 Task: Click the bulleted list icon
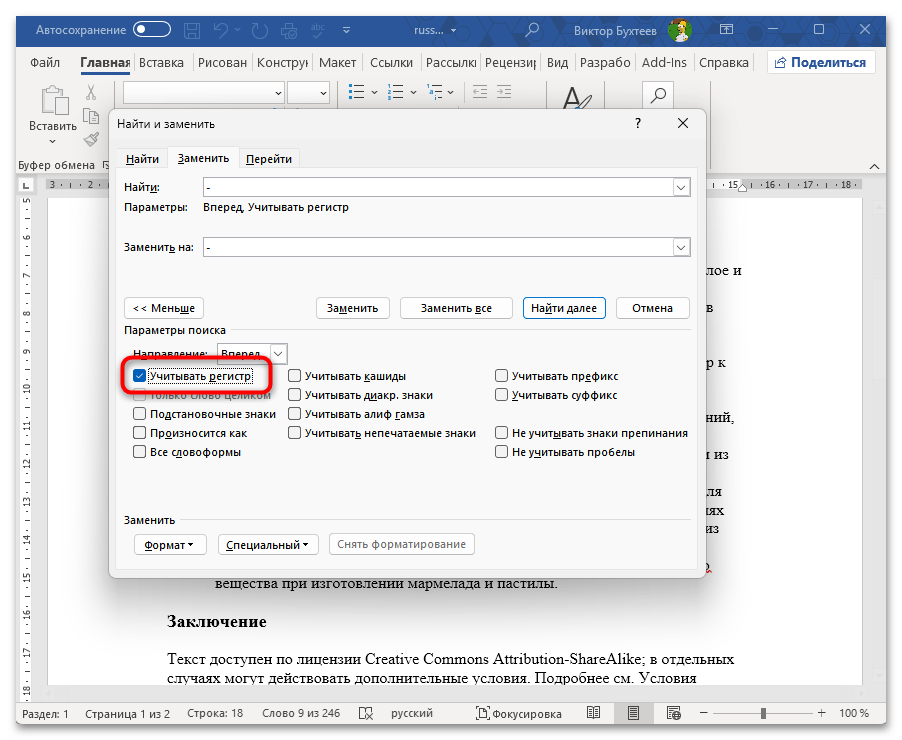tap(357, 93)
